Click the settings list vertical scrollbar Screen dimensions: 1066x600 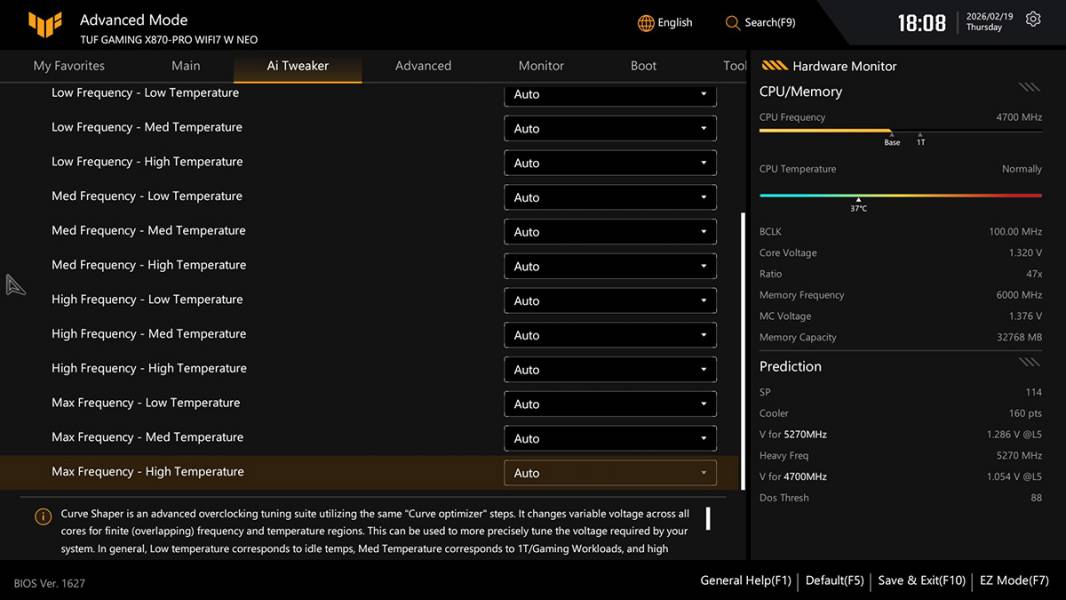pyautogui.click(x=742, y=350)
